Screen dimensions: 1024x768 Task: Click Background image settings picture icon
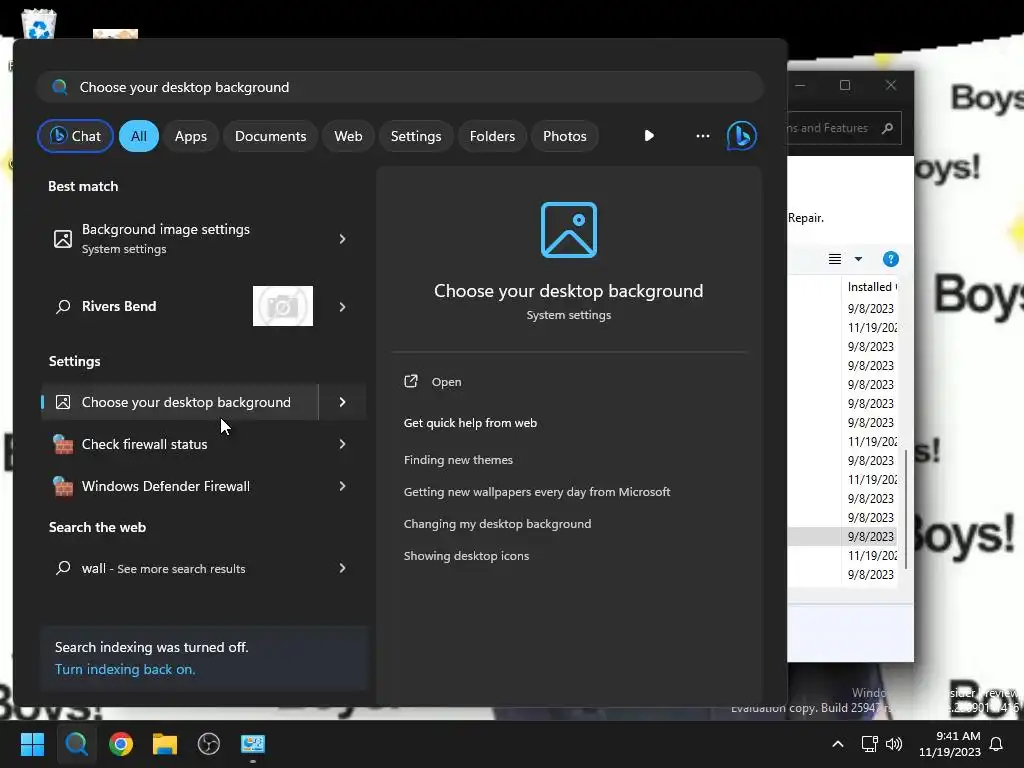pyautogui.click(x=63, y=239)
